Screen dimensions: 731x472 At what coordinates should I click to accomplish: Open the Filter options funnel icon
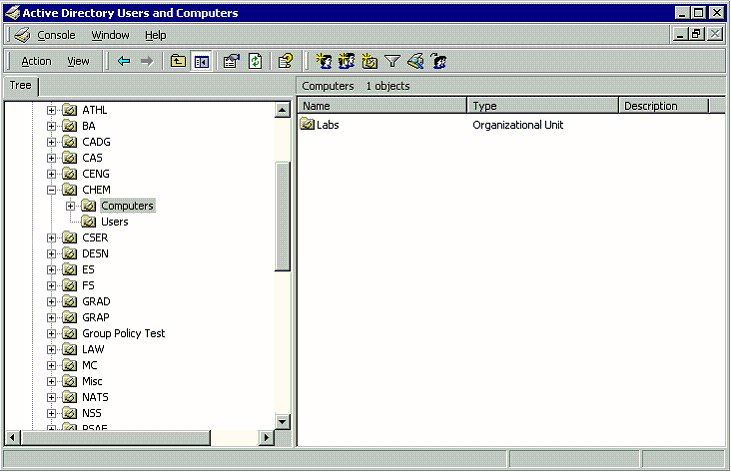coord(393,61)
